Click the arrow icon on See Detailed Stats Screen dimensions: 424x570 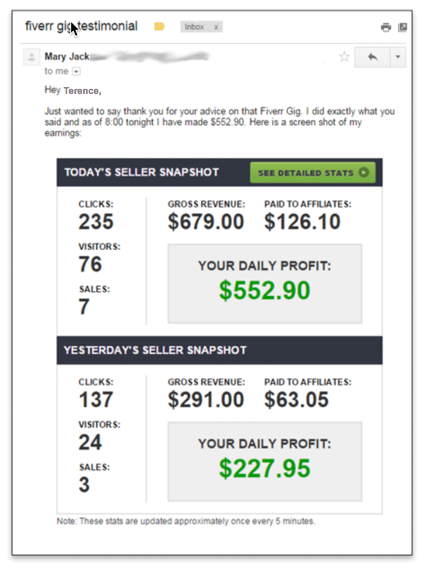pos(364,173)
